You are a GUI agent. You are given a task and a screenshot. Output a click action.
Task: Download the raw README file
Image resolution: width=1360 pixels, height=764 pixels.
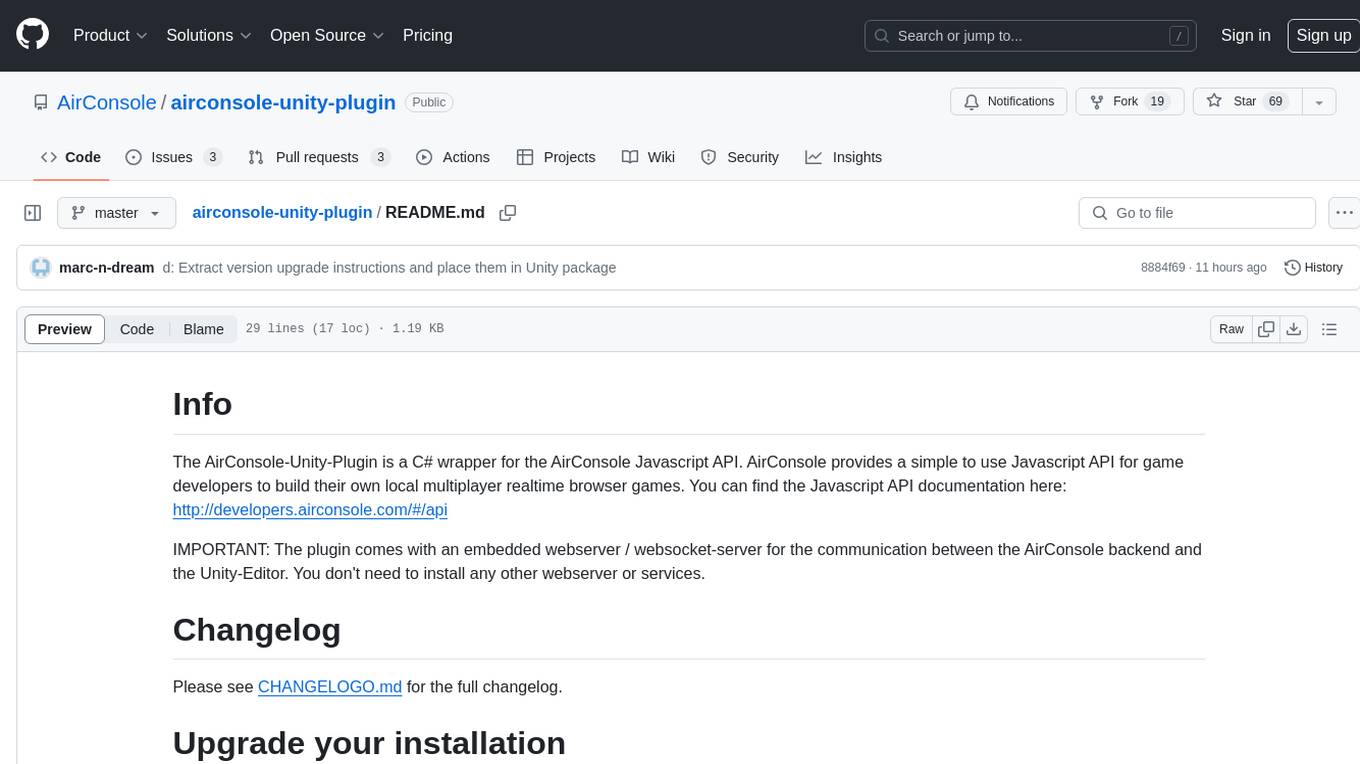pyautogui.click(x=1293, y=329)
